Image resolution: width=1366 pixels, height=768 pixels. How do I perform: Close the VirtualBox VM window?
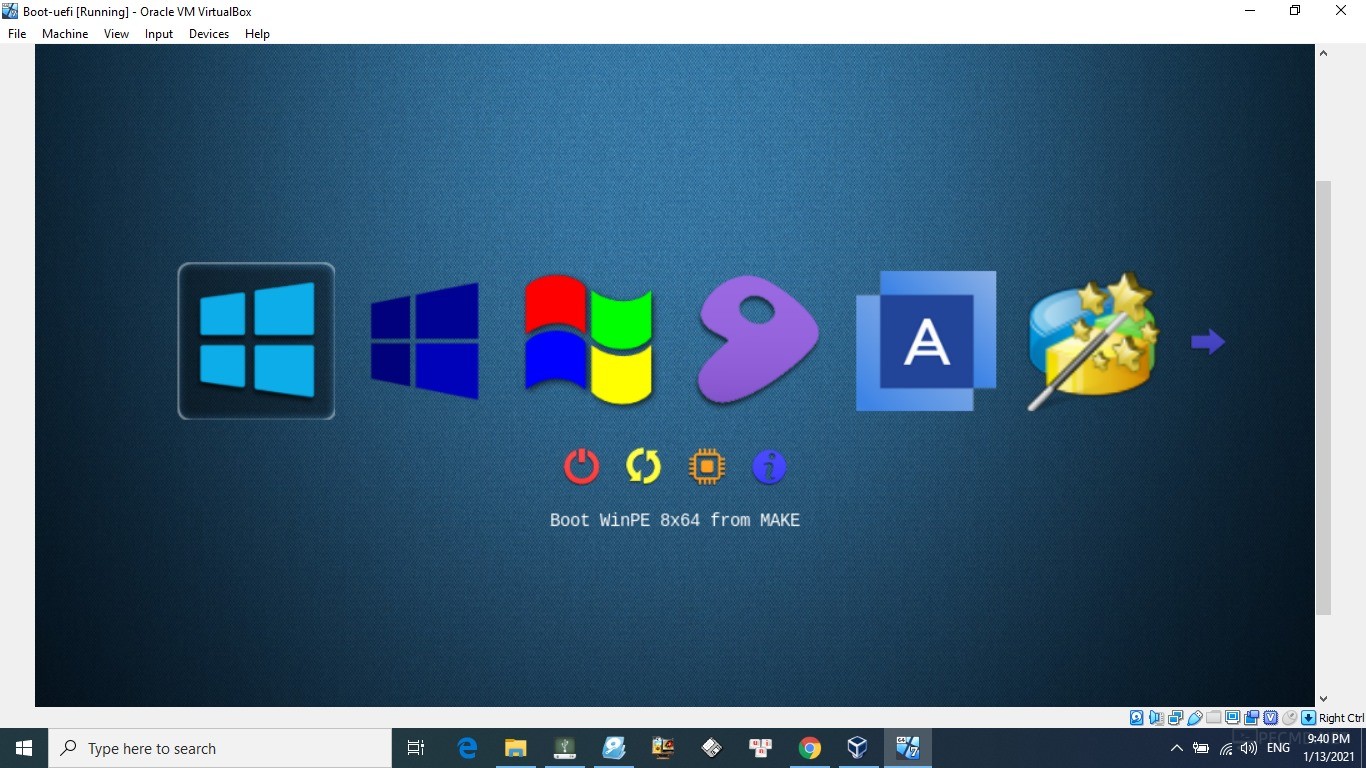click(x=1341, y=11)
